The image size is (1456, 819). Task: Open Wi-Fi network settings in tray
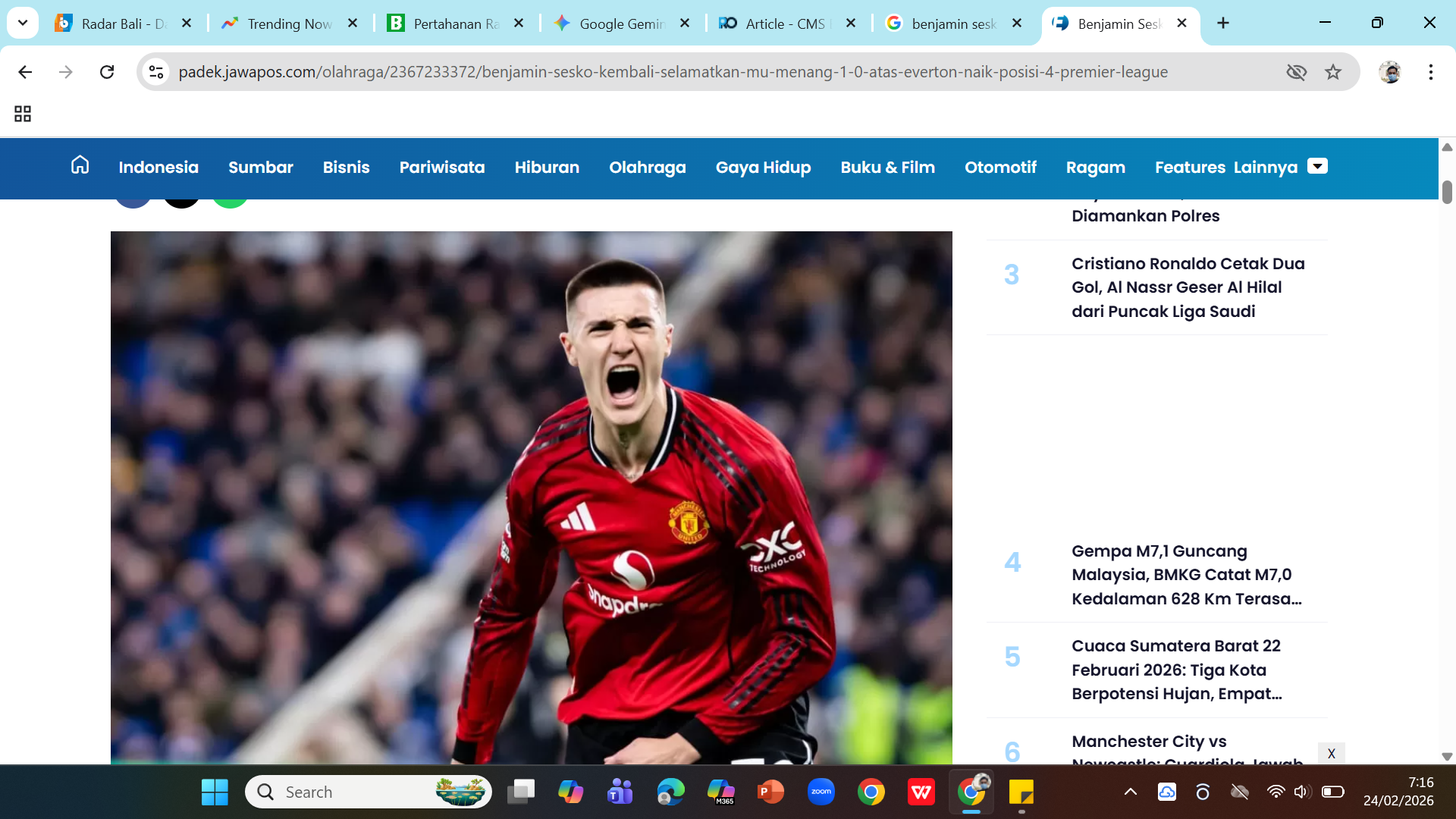(x=1276, y=792)
